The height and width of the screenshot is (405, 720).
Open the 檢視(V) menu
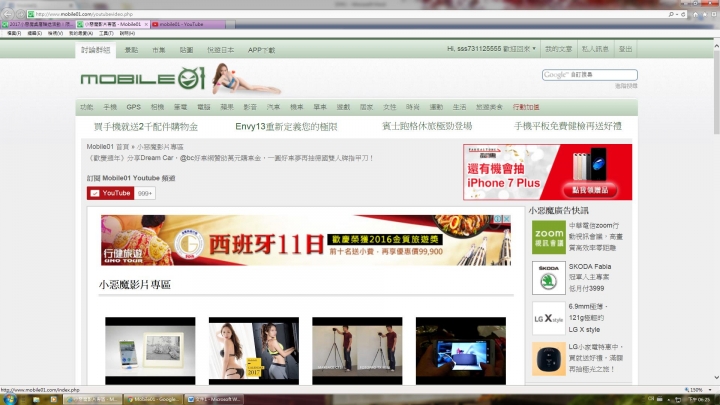click(55, 34)
